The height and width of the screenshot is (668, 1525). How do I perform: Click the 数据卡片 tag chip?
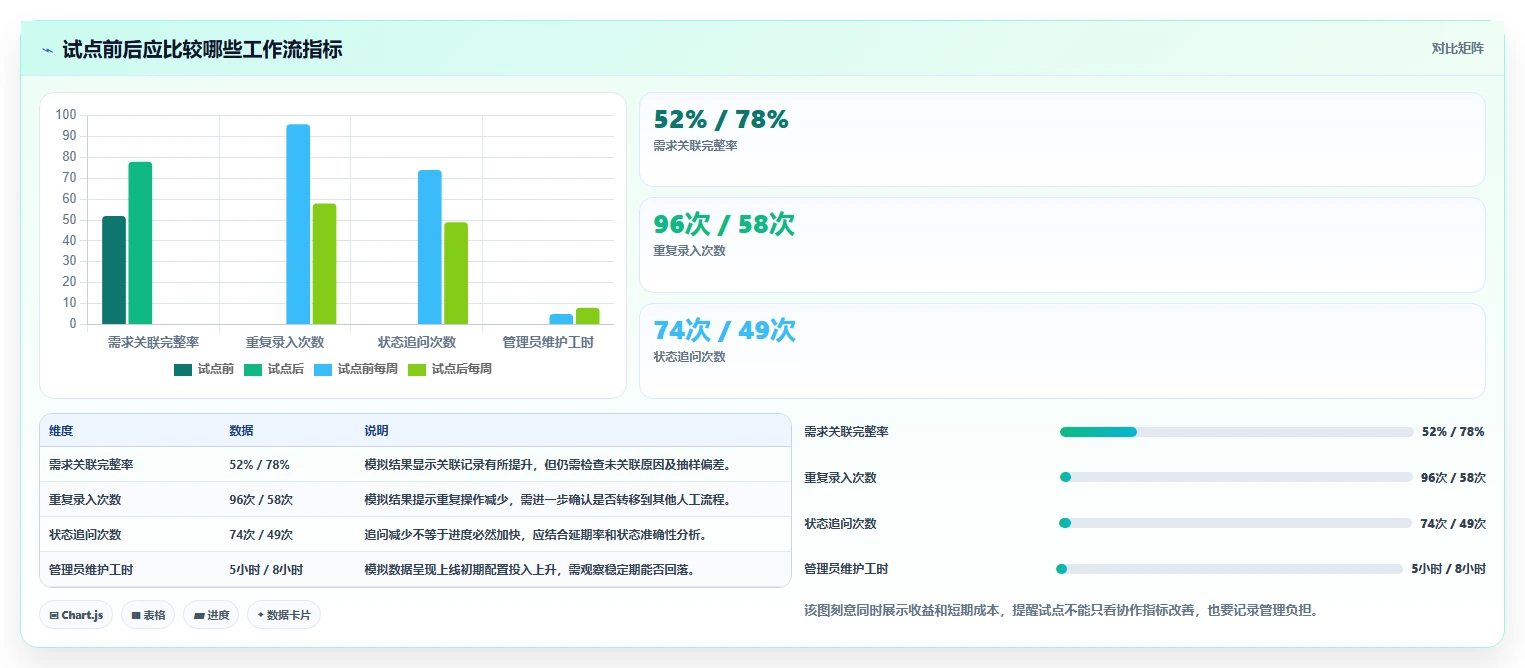click(x=284, y=615)
